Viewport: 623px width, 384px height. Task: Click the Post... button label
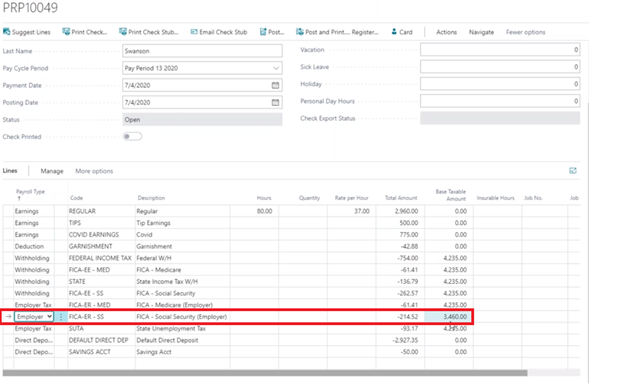pyautogui.click(x=276, y=32)
